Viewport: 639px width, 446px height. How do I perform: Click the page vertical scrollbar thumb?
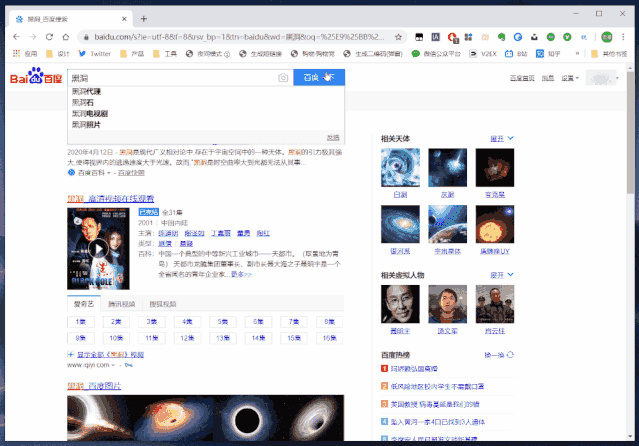(x=630, y=132)
